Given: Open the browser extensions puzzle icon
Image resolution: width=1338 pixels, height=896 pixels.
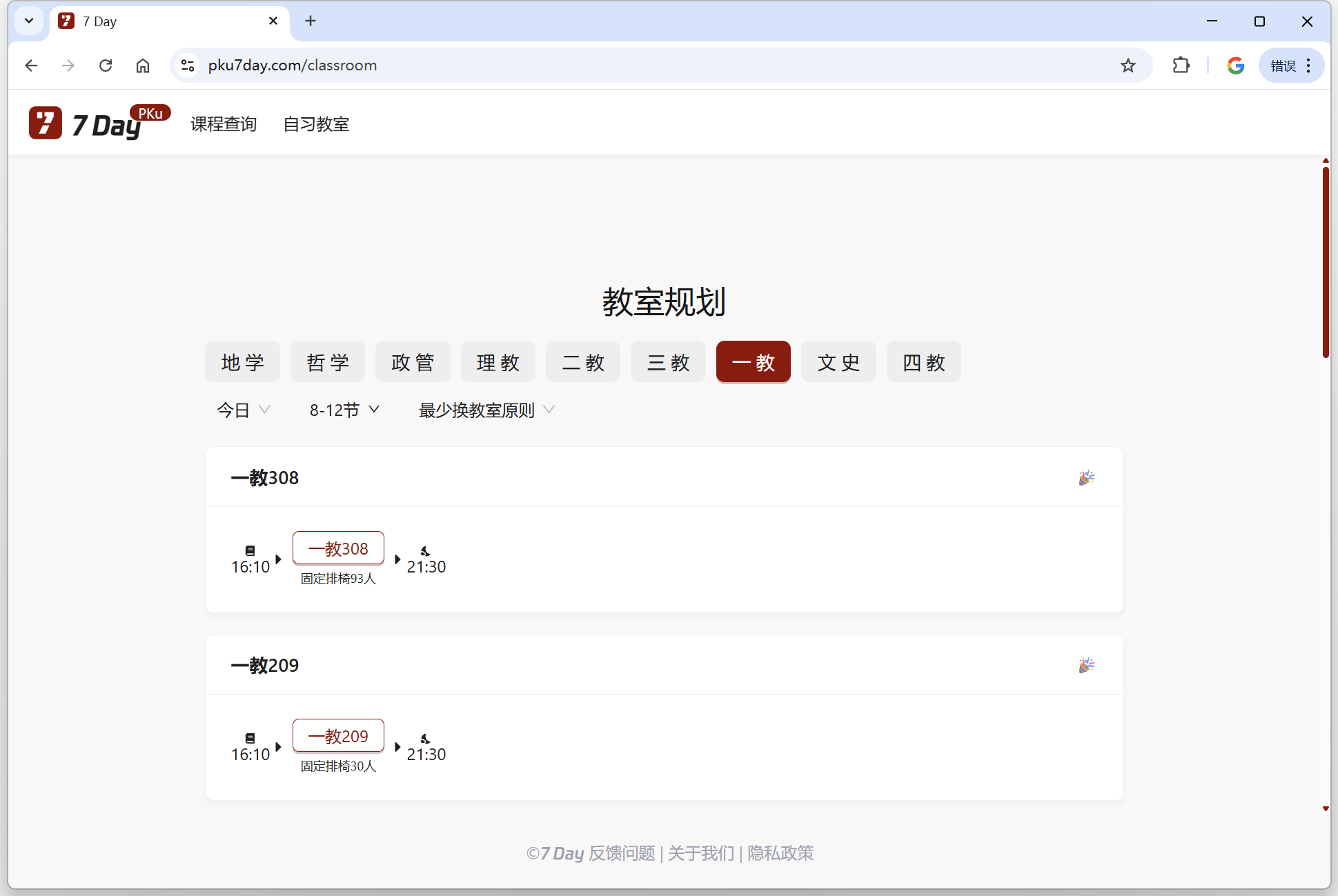Looking at the screenshot, I should pyautogui.click(x=1181, y=66).
